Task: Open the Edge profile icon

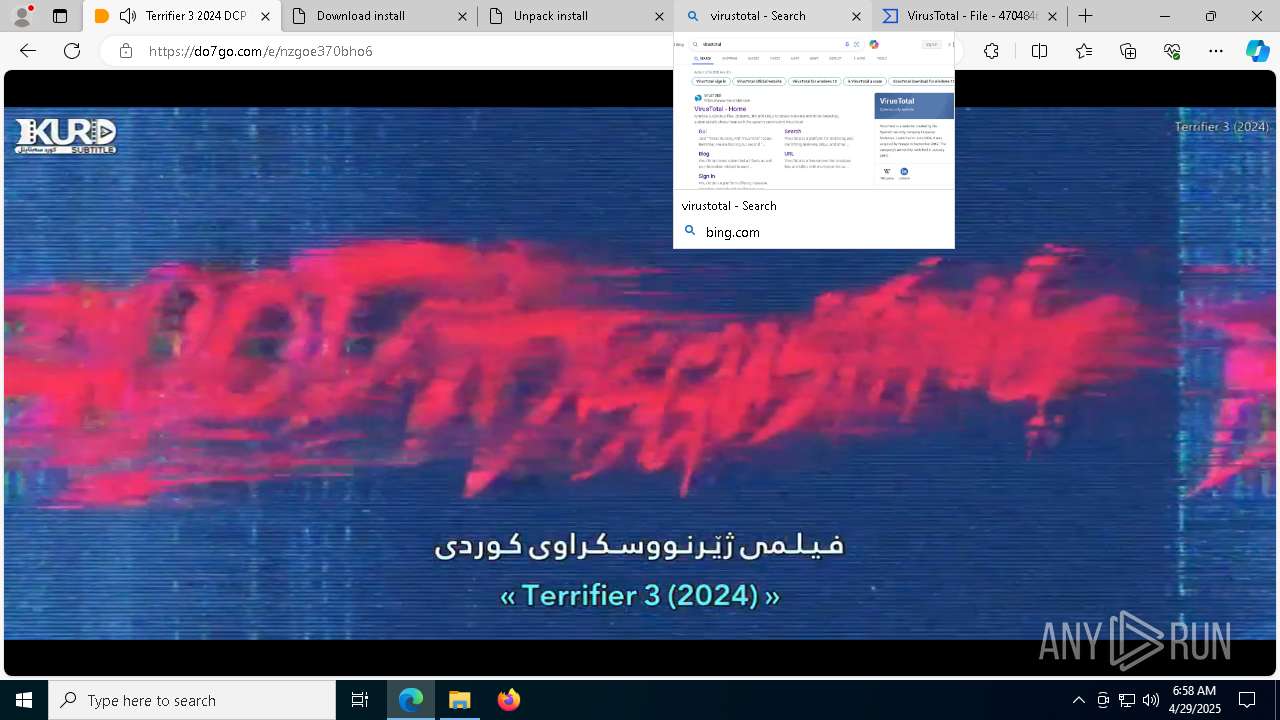Action: 22,16
